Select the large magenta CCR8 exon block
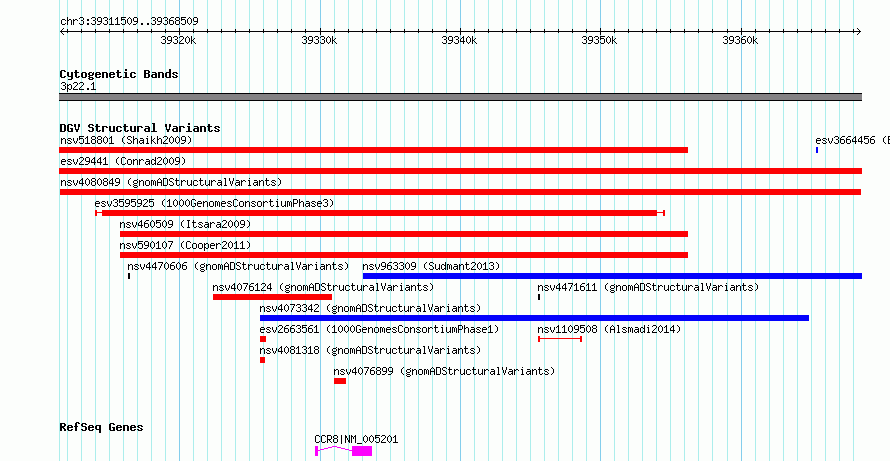This screenshot has height=461, width=890. [x=362, y=451]
